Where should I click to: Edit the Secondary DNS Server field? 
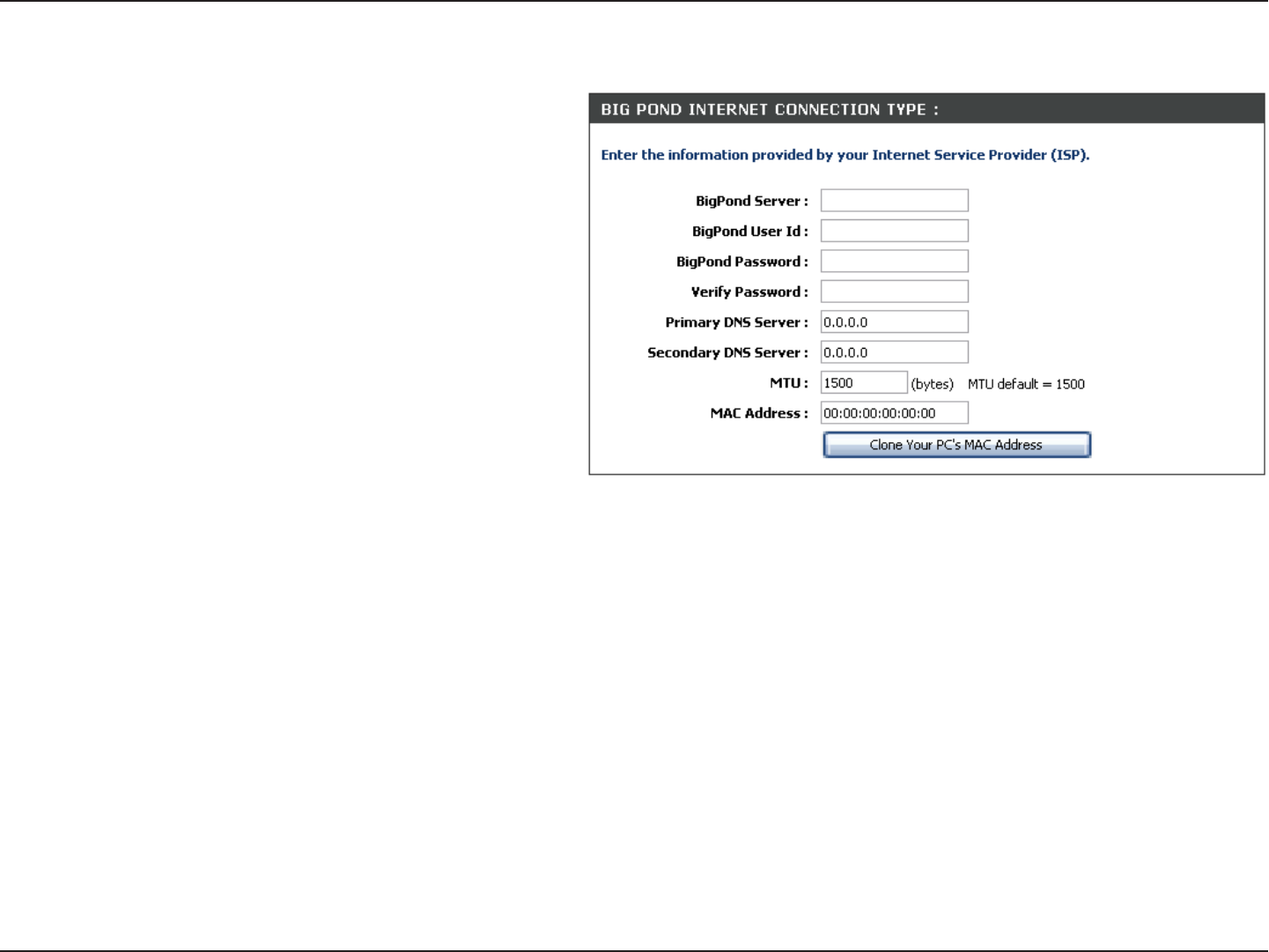click(895, 352)
